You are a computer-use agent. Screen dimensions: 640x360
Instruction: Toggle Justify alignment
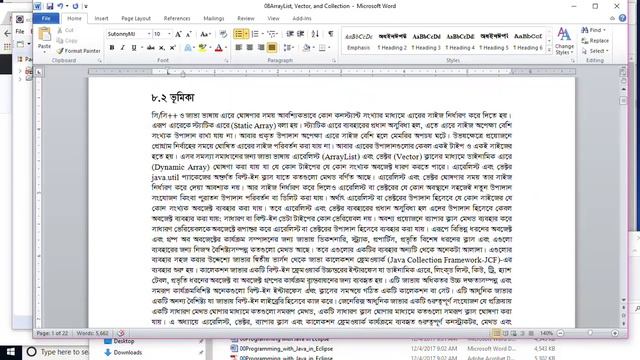click(x=271, y=48)
